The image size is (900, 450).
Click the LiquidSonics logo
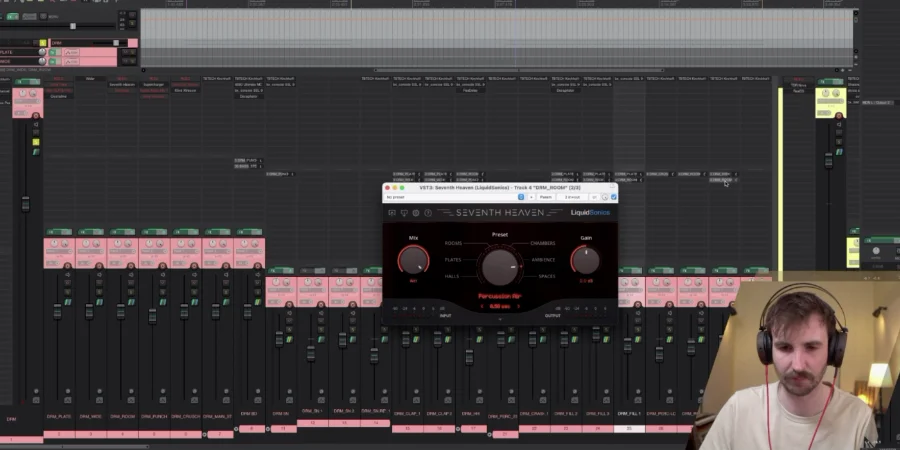click(590, 213)
